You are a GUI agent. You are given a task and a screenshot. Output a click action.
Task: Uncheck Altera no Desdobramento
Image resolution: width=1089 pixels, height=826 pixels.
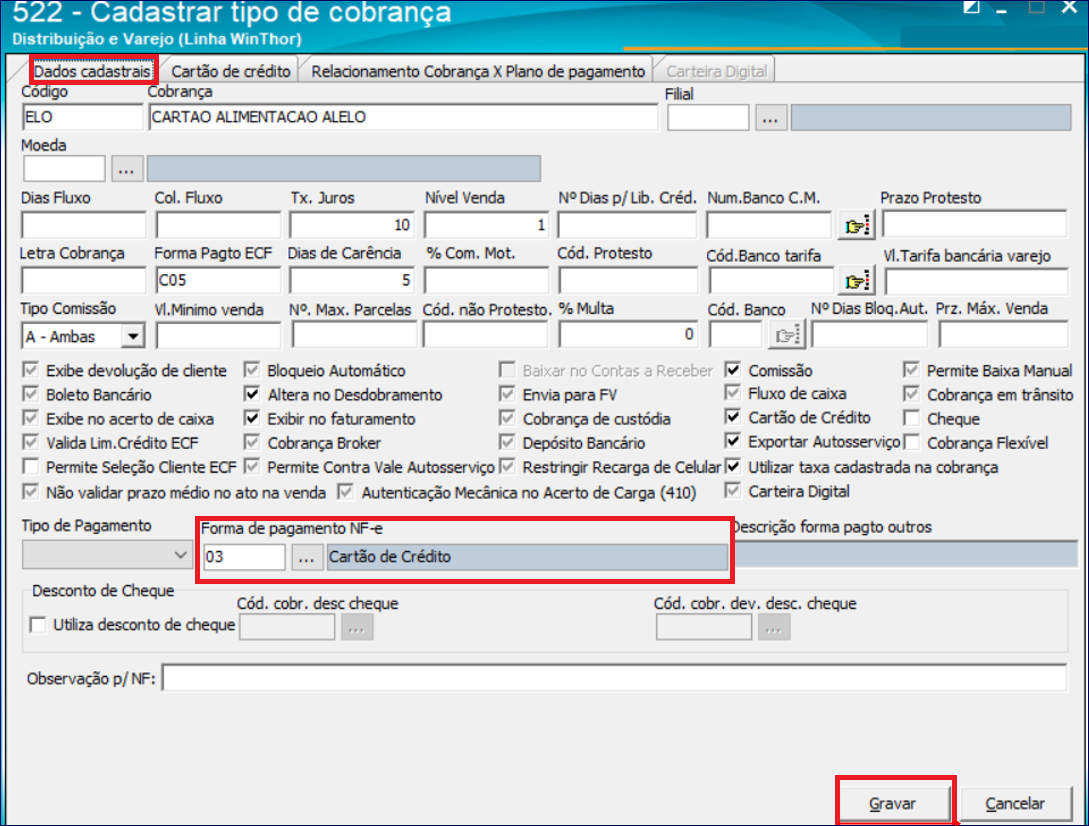pos(252,394)
